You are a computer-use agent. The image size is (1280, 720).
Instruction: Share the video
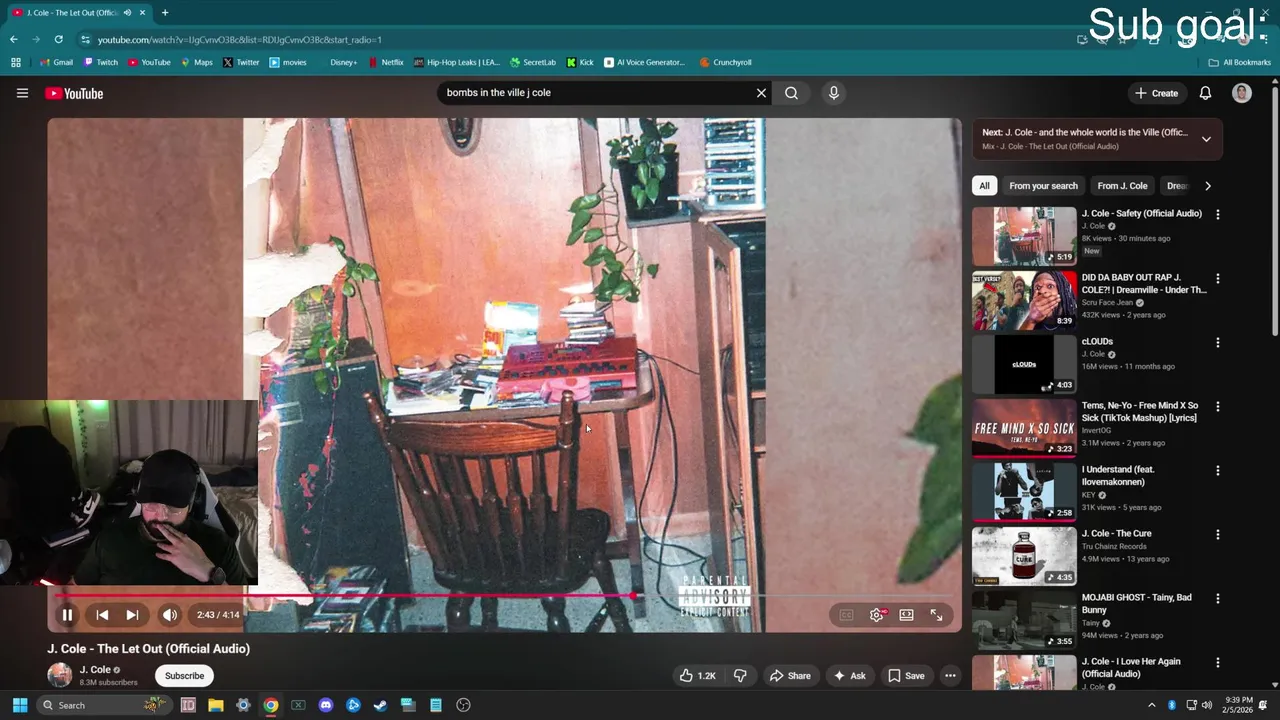click(x=789, y=676)
